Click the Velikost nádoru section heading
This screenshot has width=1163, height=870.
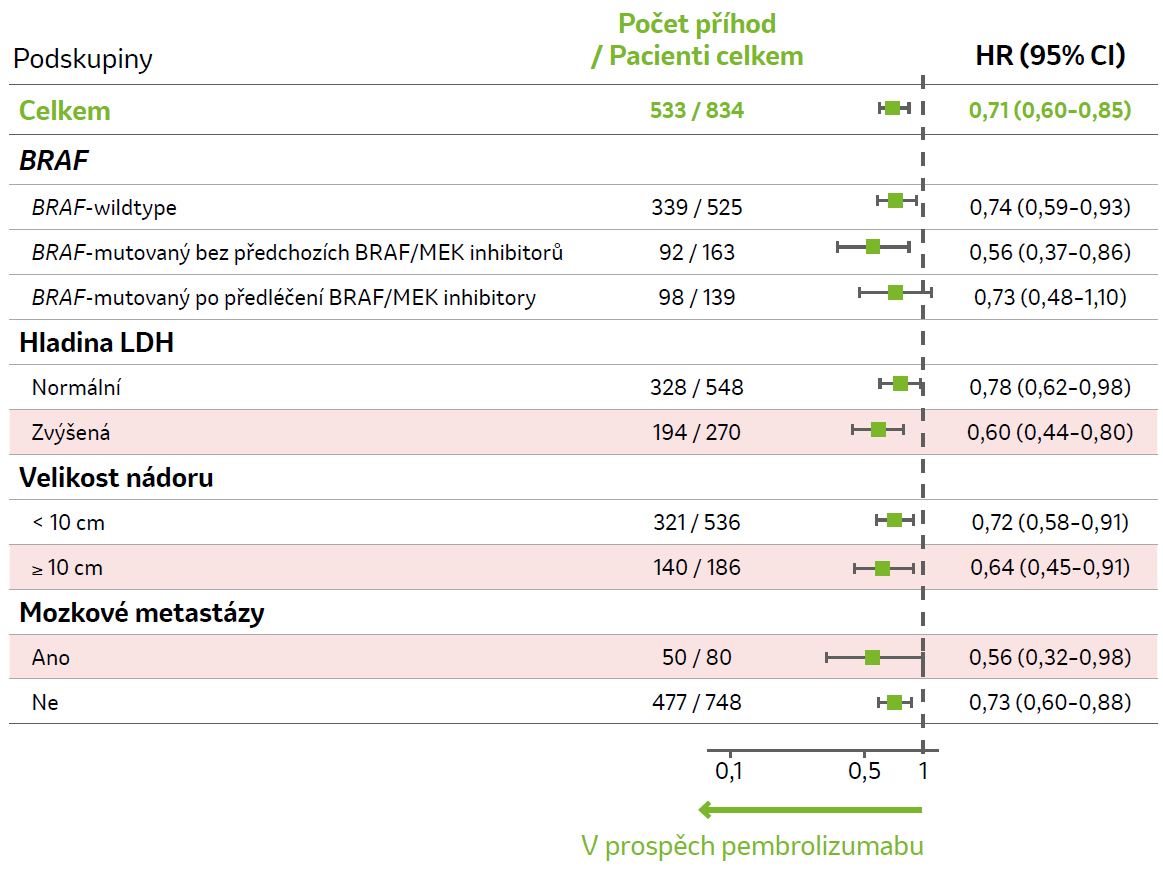[116, 478]
